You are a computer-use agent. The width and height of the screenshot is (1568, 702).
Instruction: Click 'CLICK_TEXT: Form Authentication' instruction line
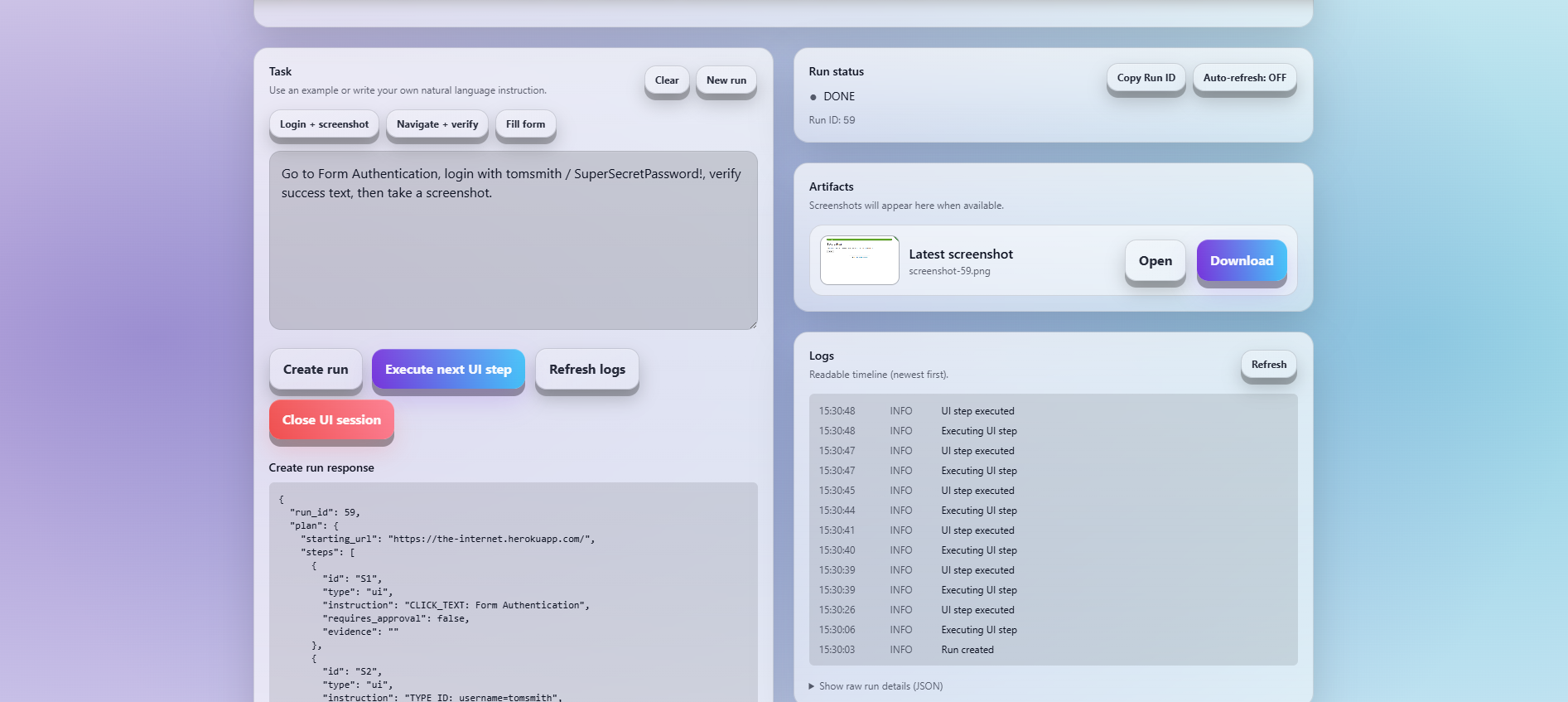(456, 605)
